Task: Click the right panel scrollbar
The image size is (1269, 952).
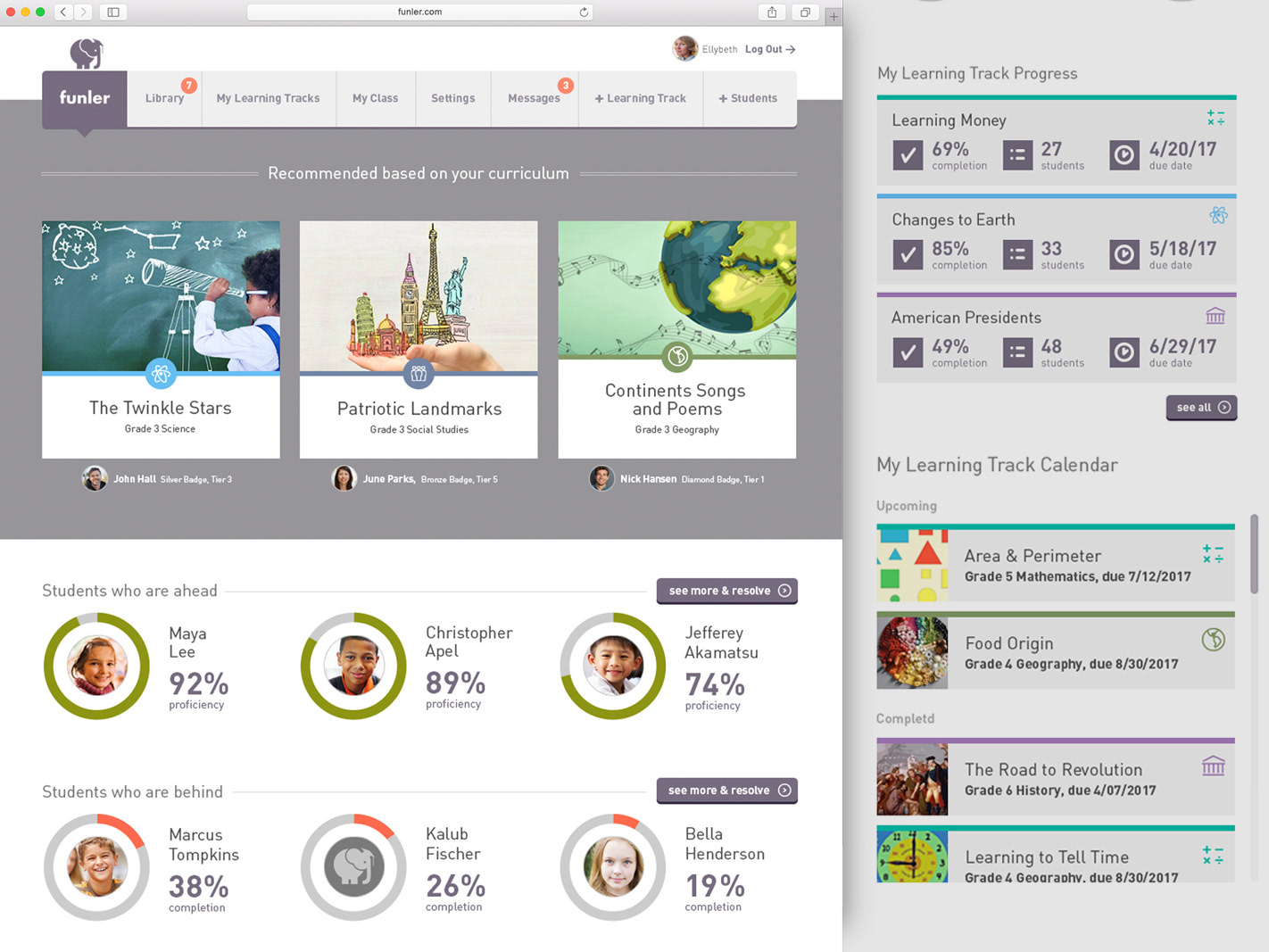Action: click(x=1254, y=553)
